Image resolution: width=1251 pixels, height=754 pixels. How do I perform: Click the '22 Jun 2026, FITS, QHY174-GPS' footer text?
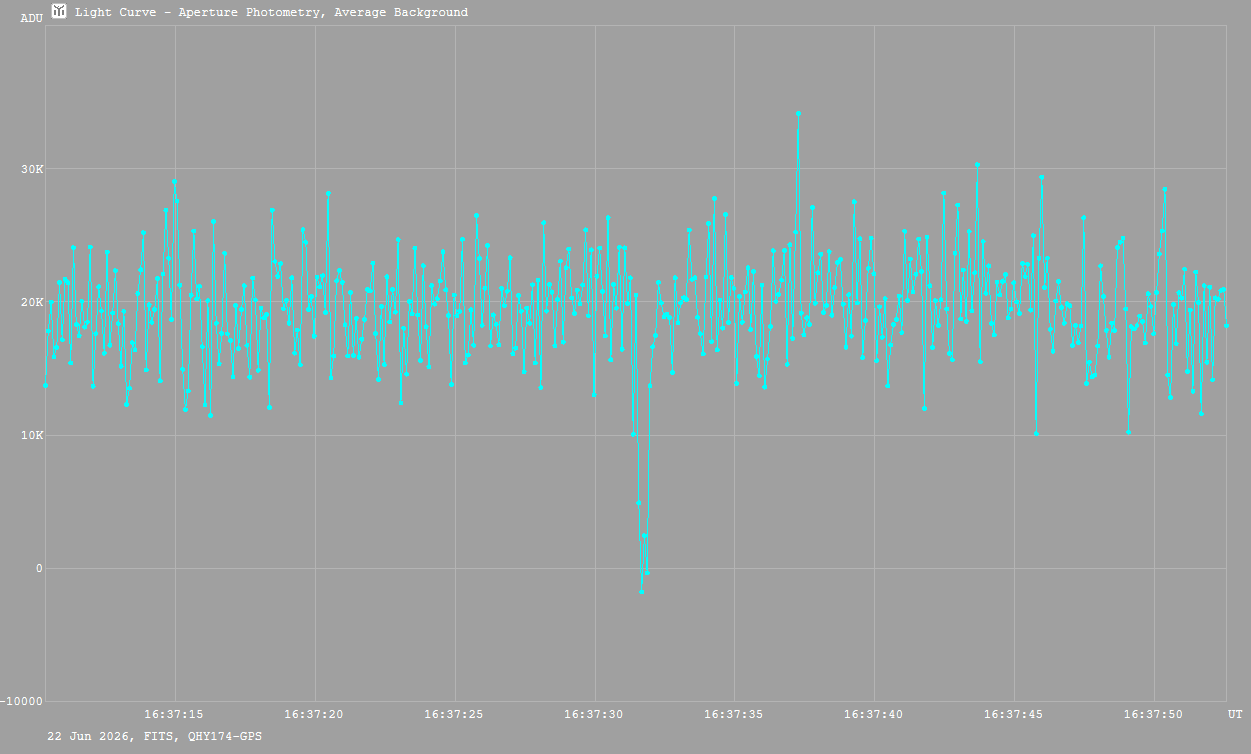click(155, 736)
